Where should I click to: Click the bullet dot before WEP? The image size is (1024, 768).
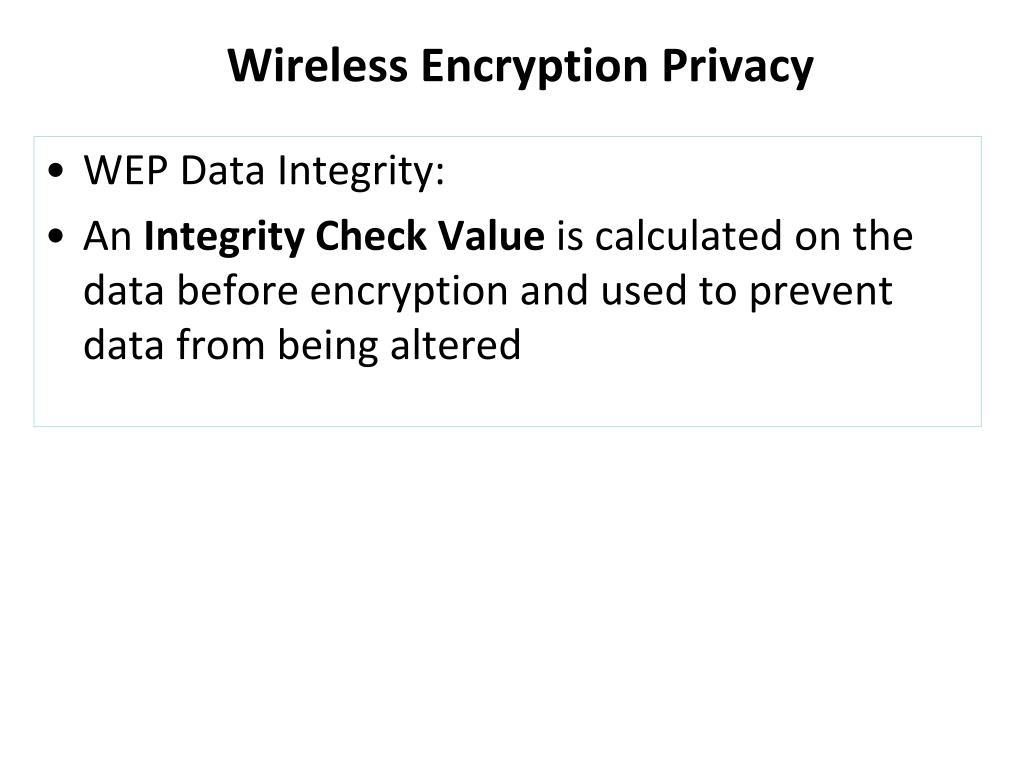(57, 171)
